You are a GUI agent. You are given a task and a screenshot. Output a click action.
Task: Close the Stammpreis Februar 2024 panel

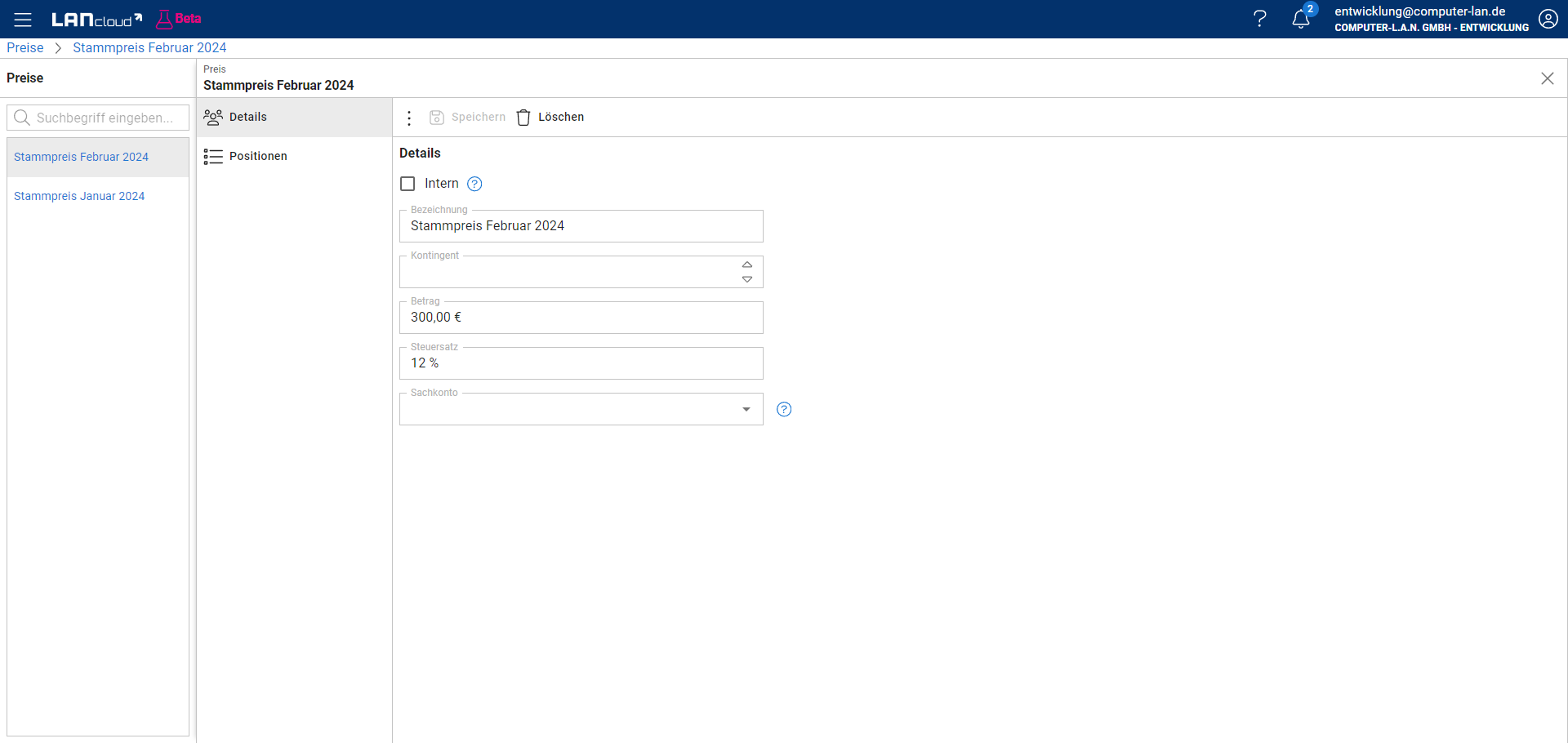(x=1548, y=78)
